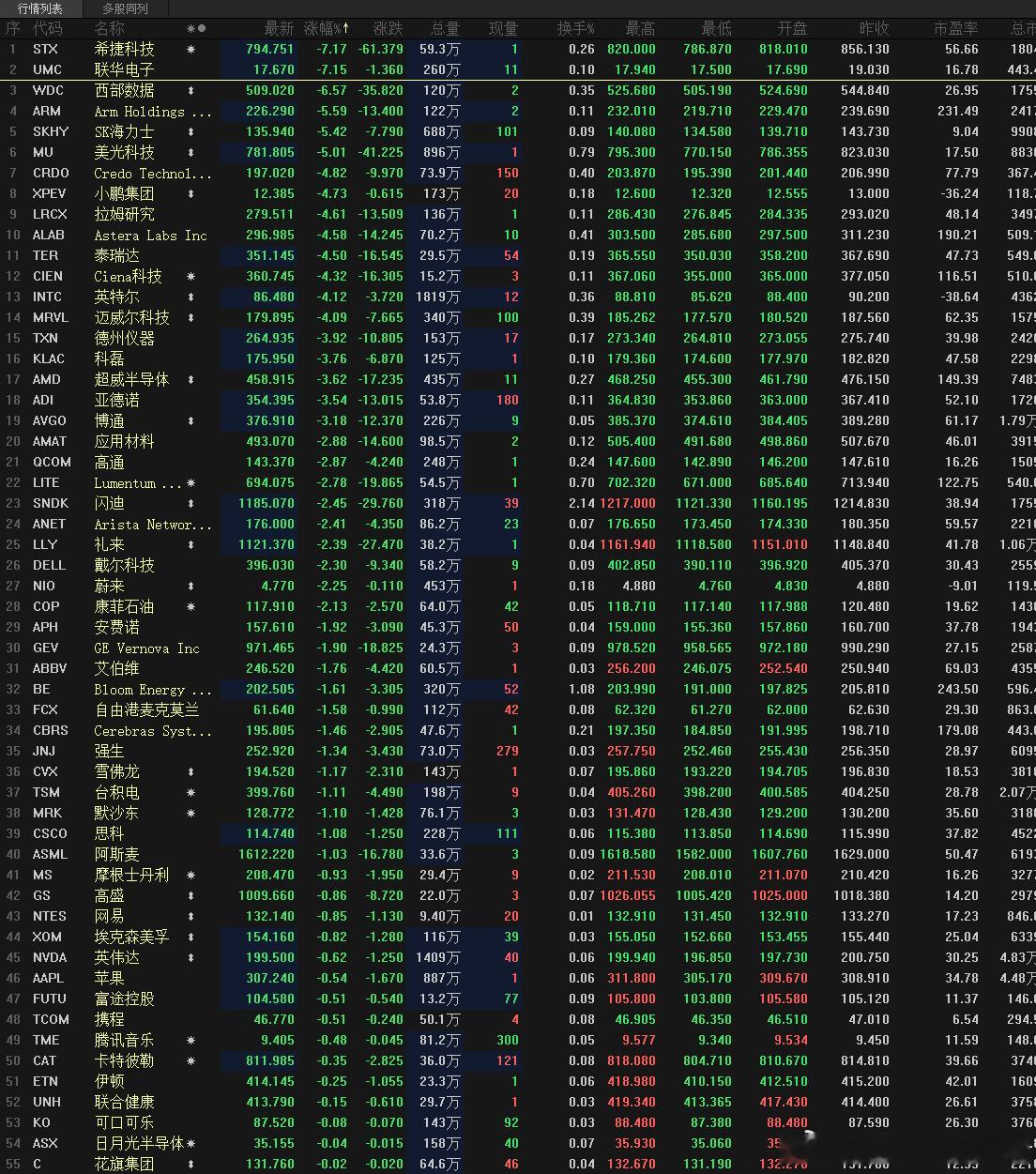
Task: Click the up-down marker beside 西部数据
Action: (x=191, y=90)
